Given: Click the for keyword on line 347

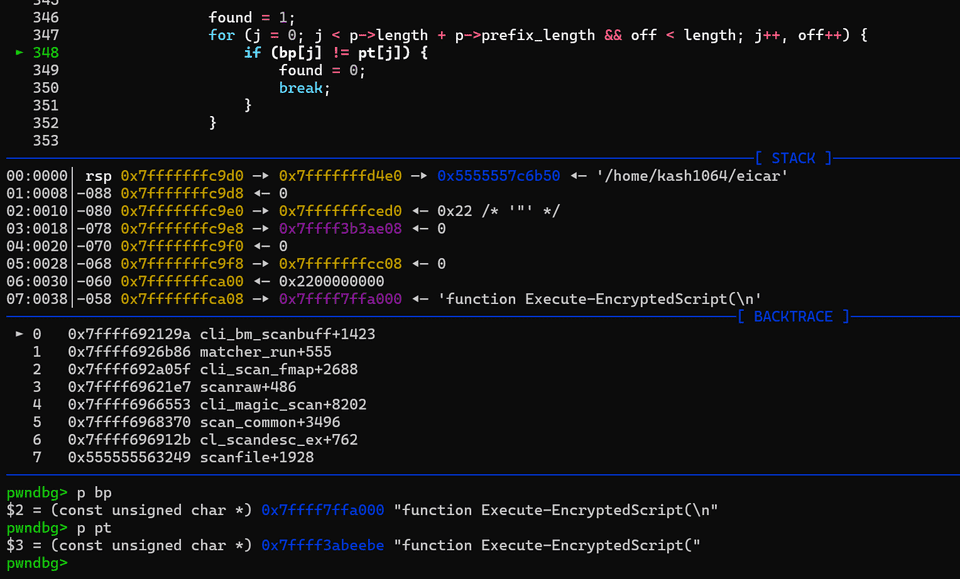Looking at the screenshot, I should coord(220,34).
